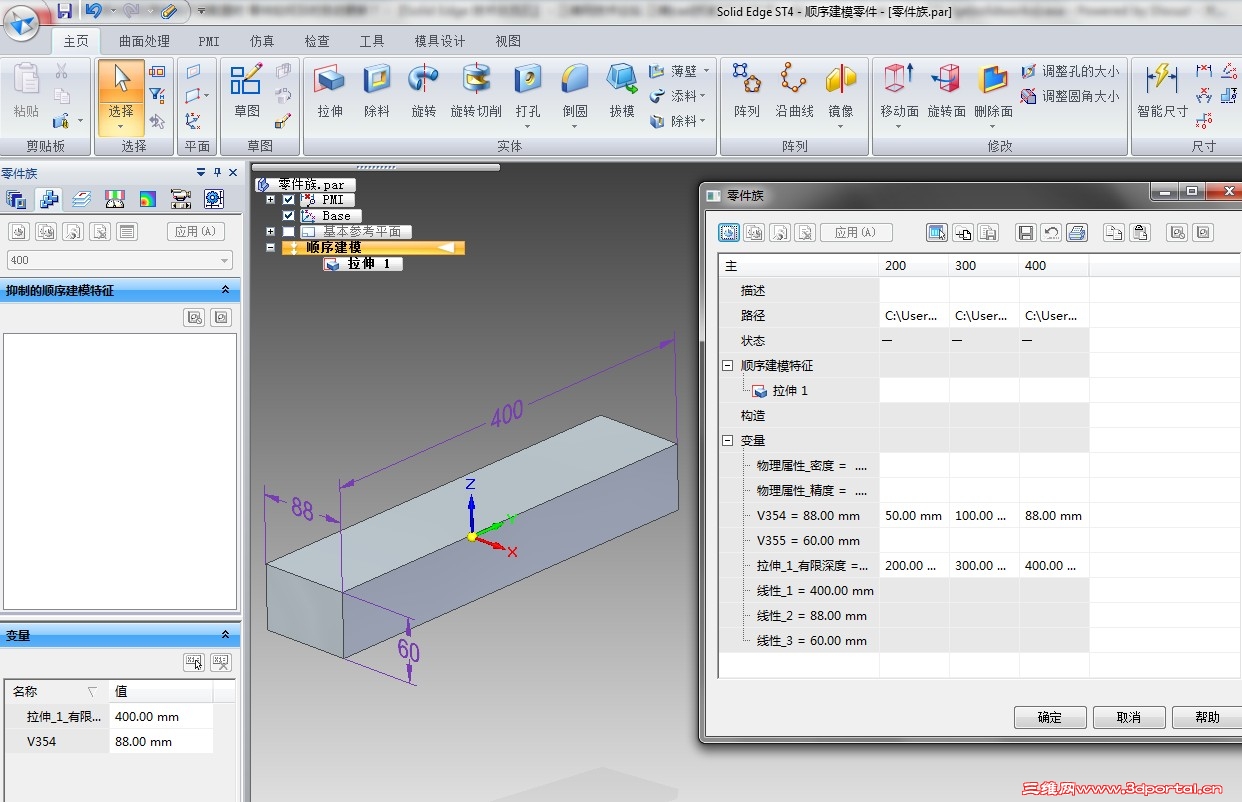1242x802 pixels.
Task: Collapse the 顺序建模特征 row in dialog table
Action: tap(728, 366)
